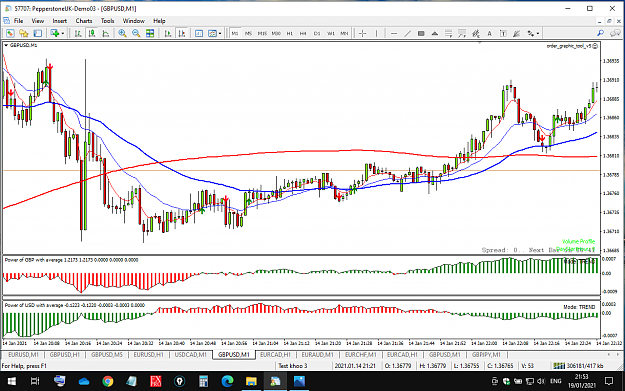The image size is (625, 391).
Task: Click the 'Test khoo 3' profile status
Action: (293, 365)
